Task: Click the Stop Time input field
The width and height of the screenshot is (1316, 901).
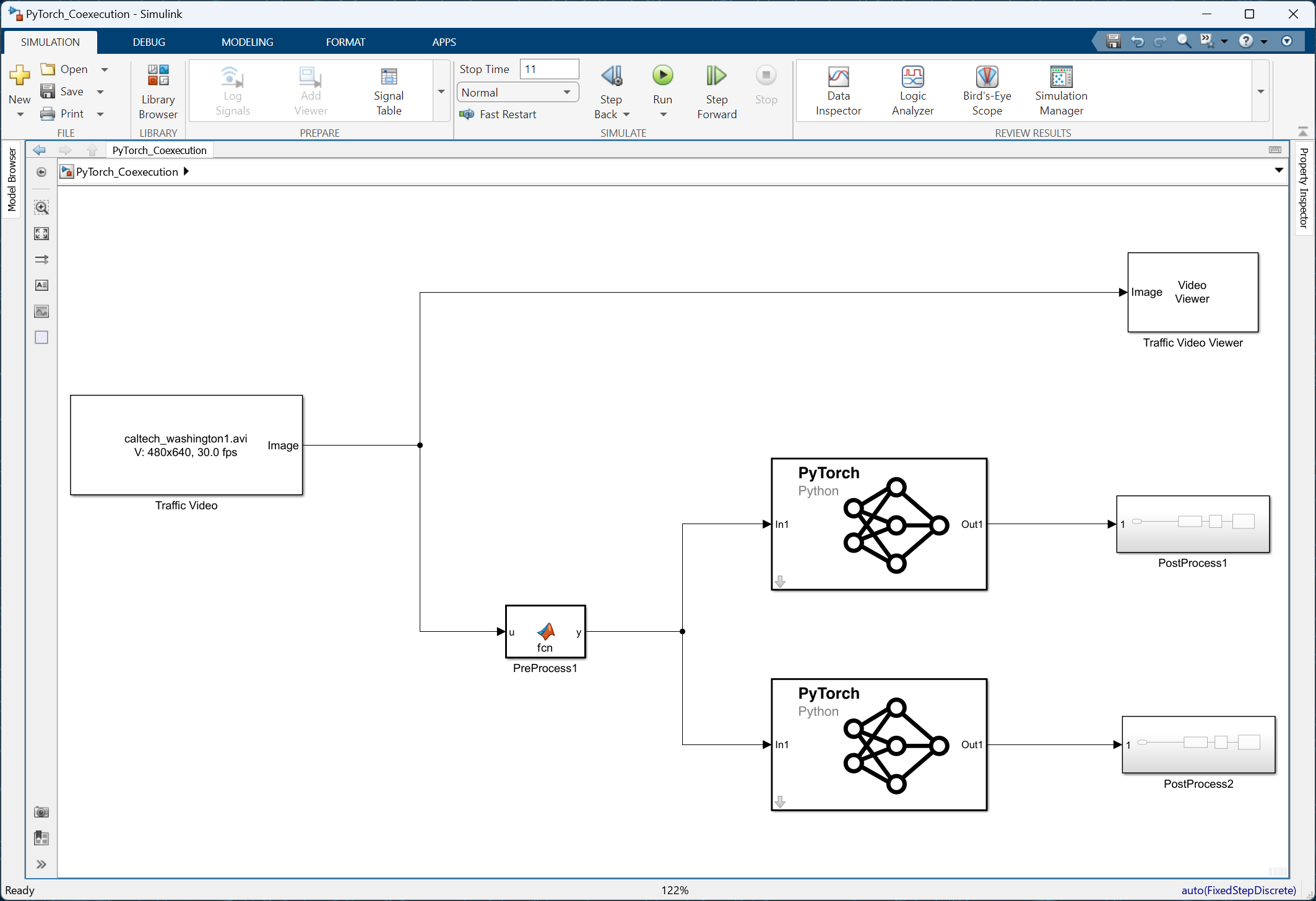Action: coord(549,69)
